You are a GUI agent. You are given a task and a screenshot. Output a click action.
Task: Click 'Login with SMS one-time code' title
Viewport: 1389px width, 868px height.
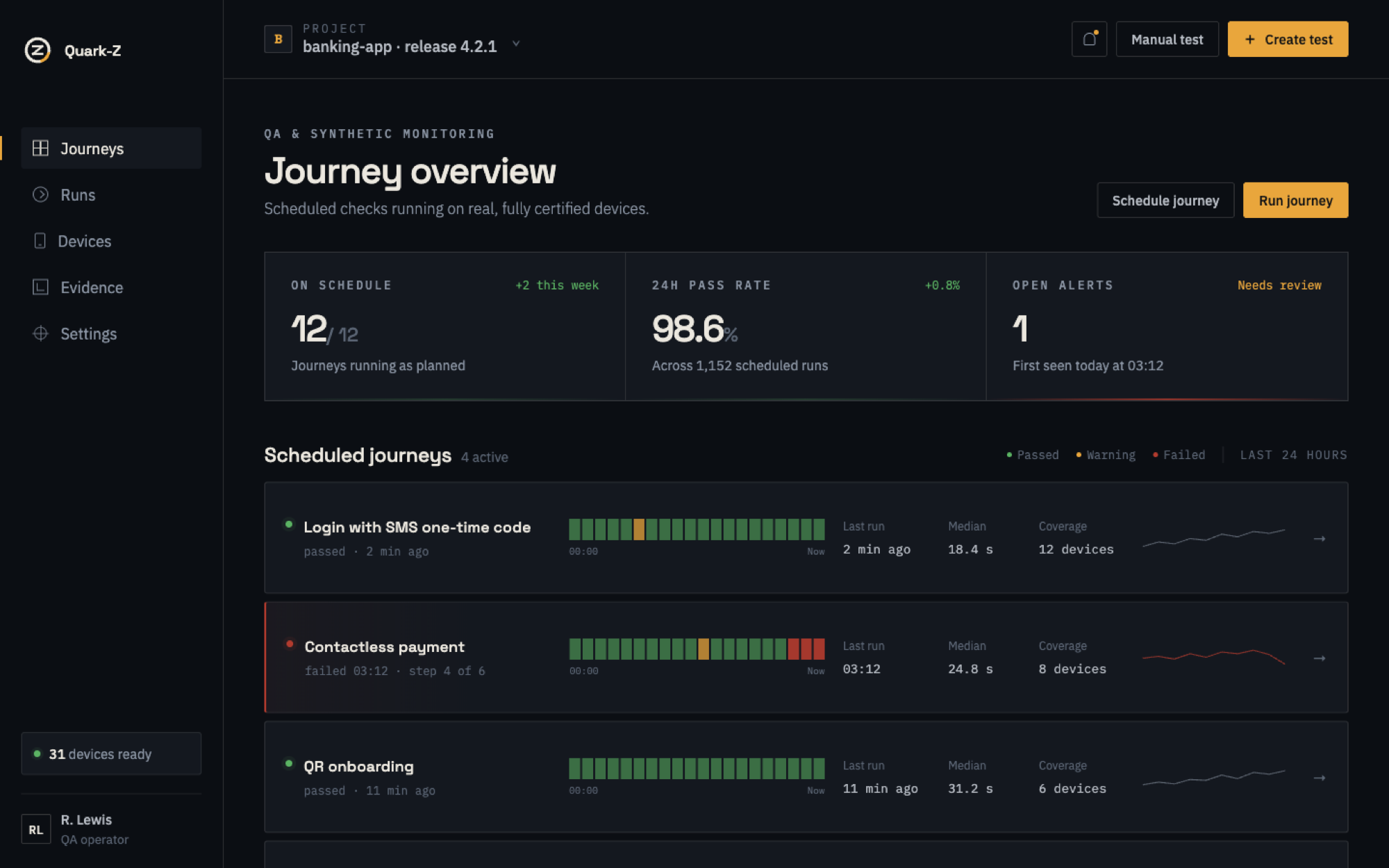417,527
